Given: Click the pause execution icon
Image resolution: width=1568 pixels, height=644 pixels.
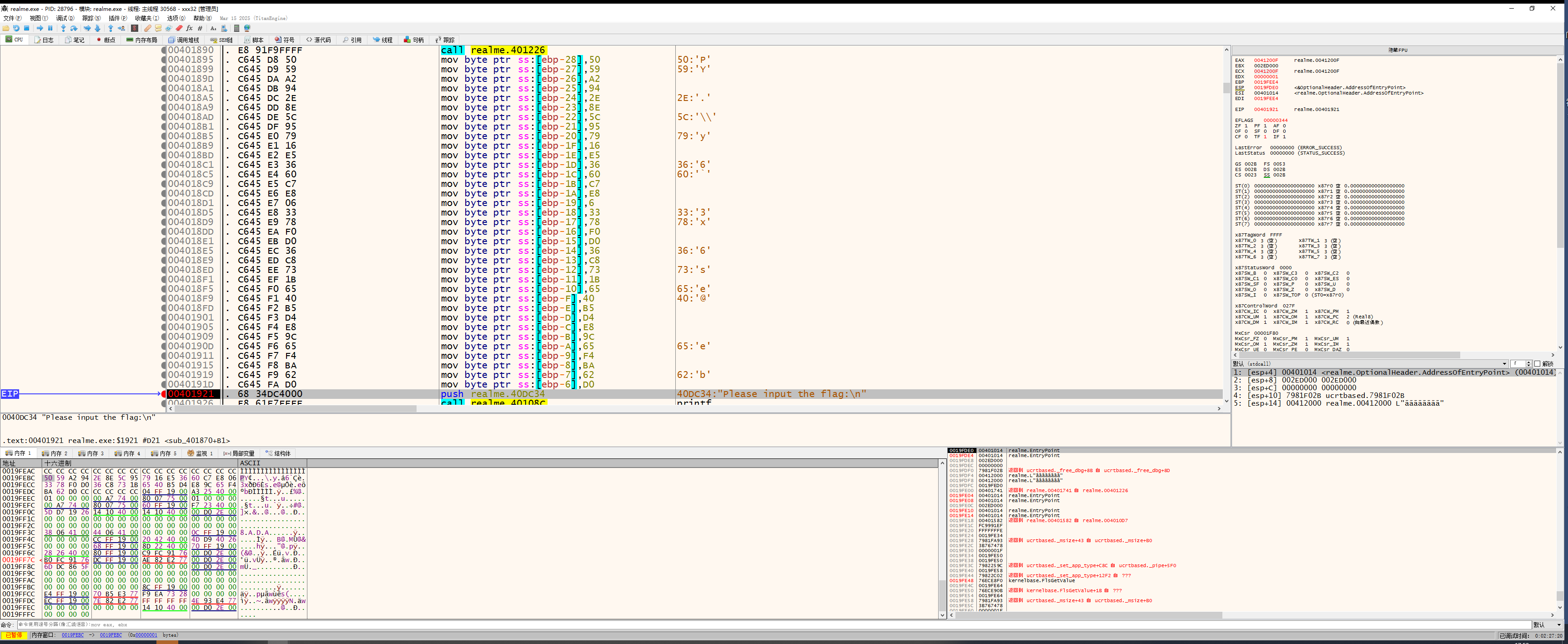Looking at the screenshot, I should pos(50,28).
